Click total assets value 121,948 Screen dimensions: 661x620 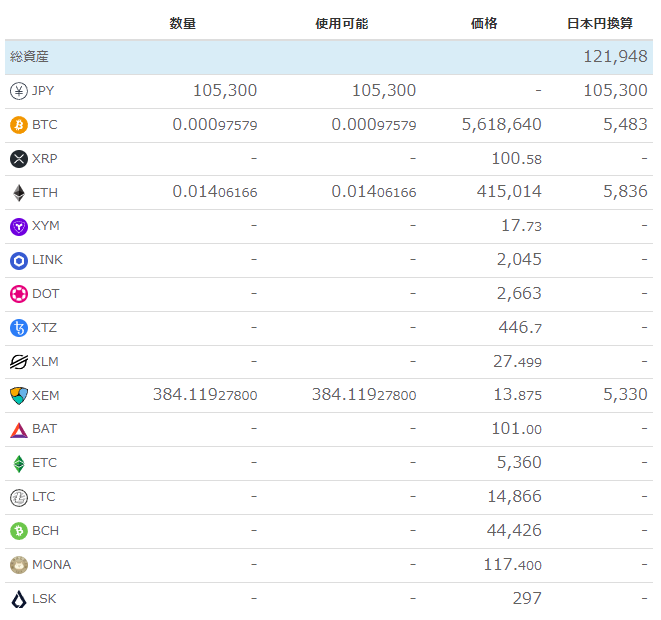pyautogui.click(x=615, y=56)
